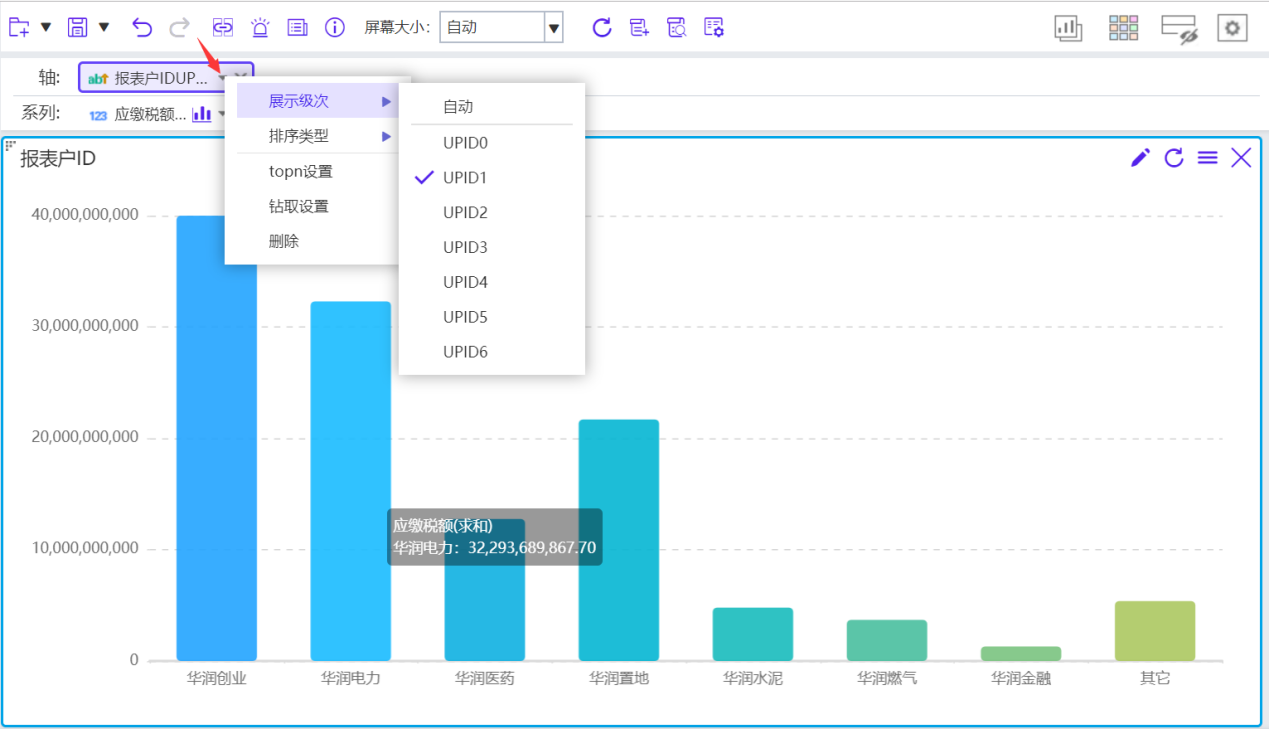Open the dropdown arrow beside new folder icon

point(46,27)
